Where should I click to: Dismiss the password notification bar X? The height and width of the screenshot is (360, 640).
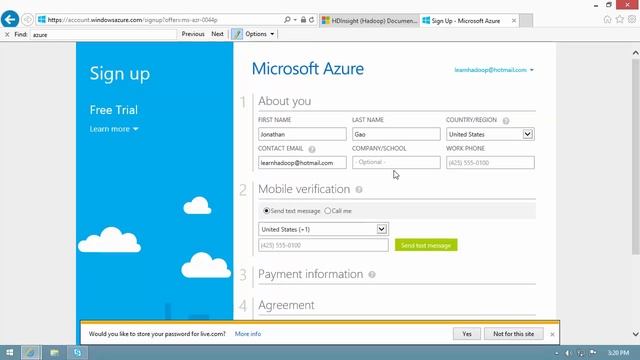[552, 334]
